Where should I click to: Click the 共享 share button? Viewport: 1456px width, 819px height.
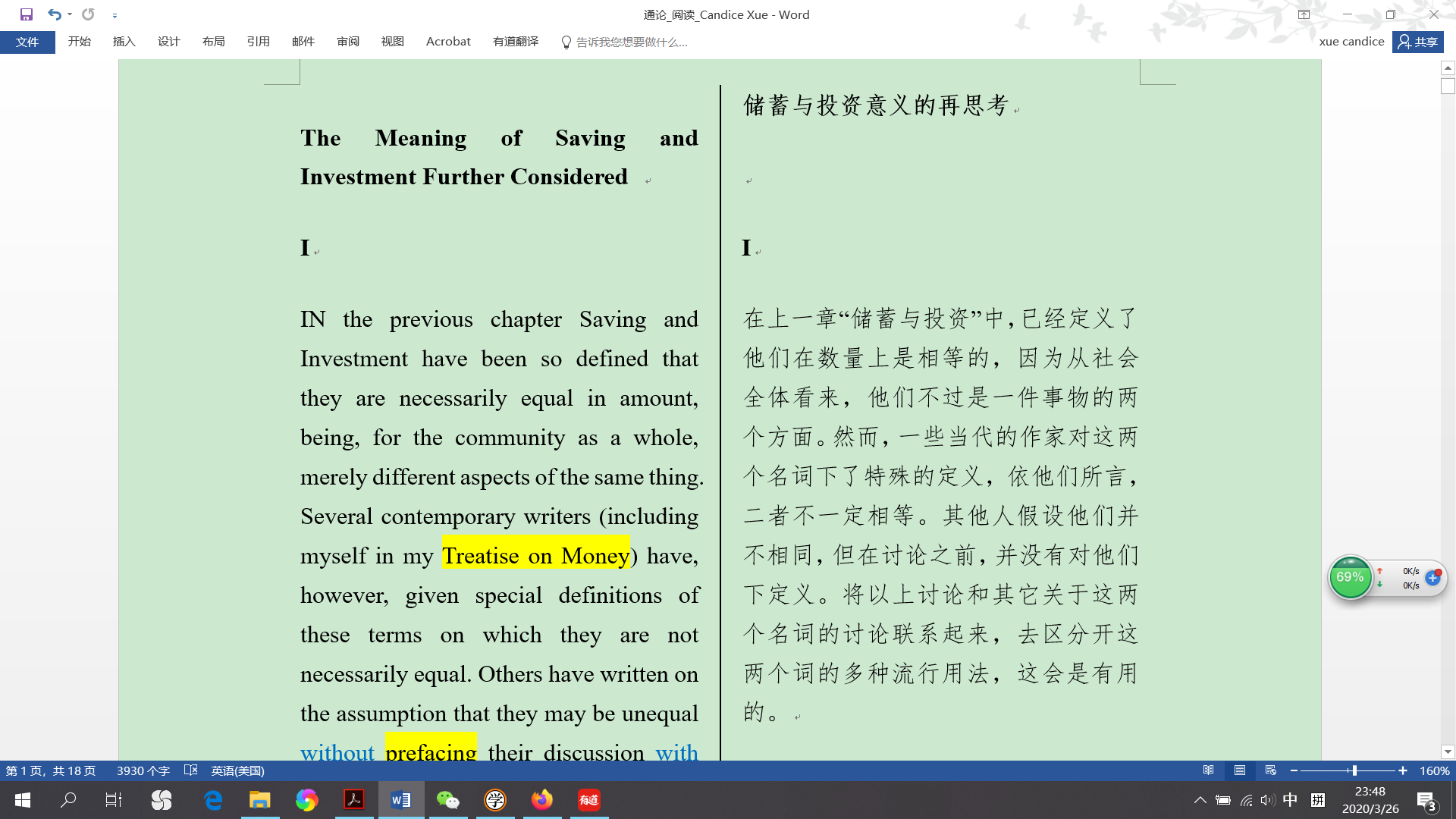tap(1417, 42)
